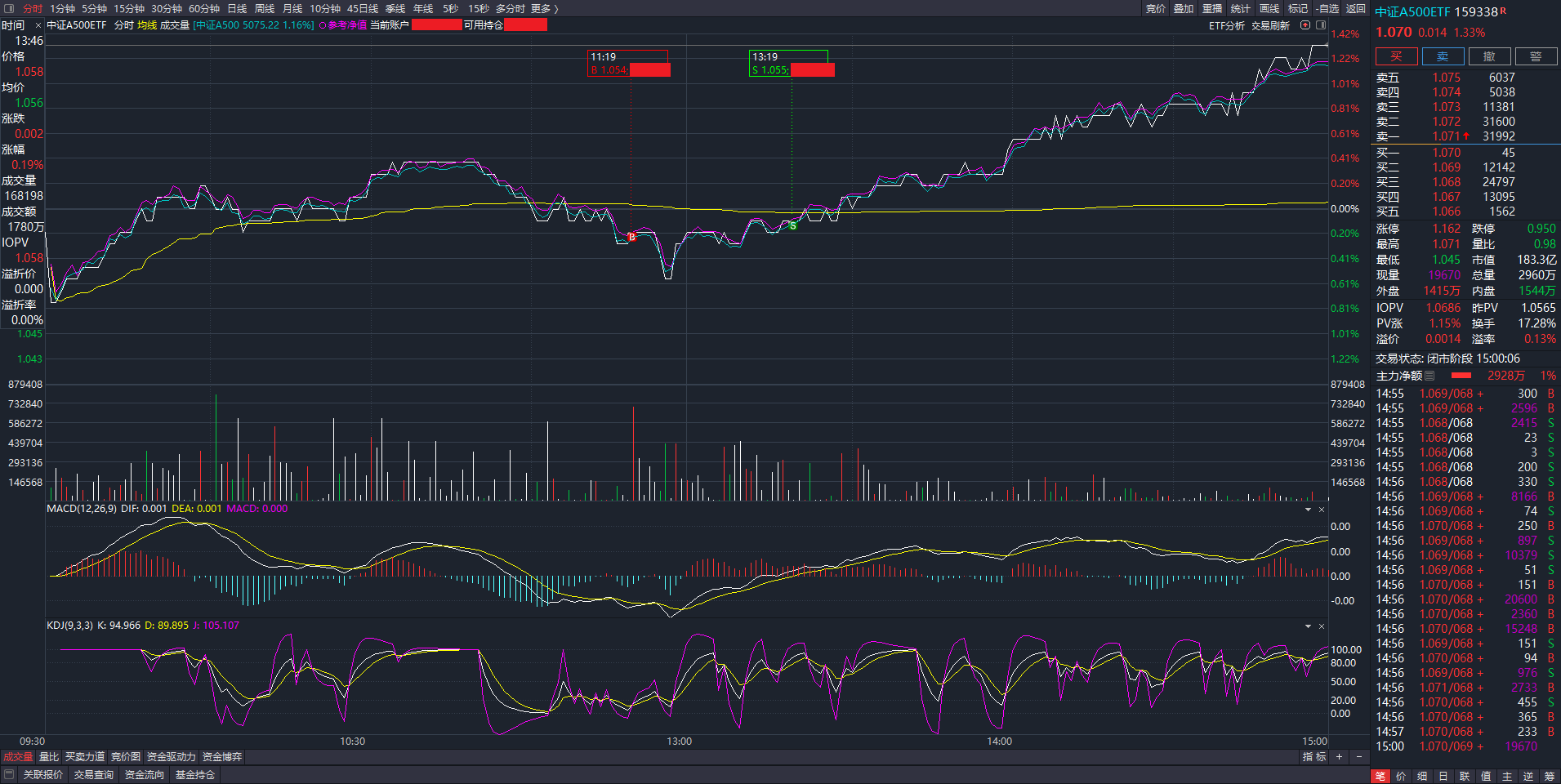The image size is (1561, 784).
Task: Click the plus icon next to 指标
Action: (1339, 757)
